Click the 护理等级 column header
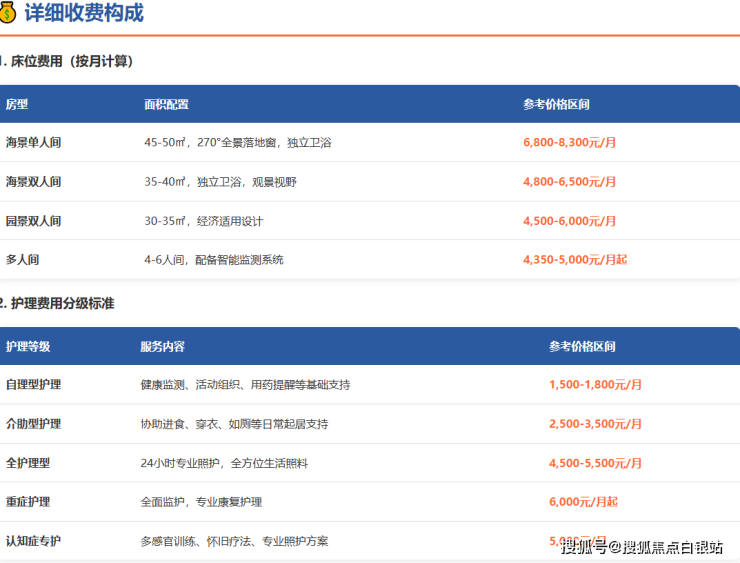The width and height of the screenshot is (740, 563). click(x=27, y=346)
